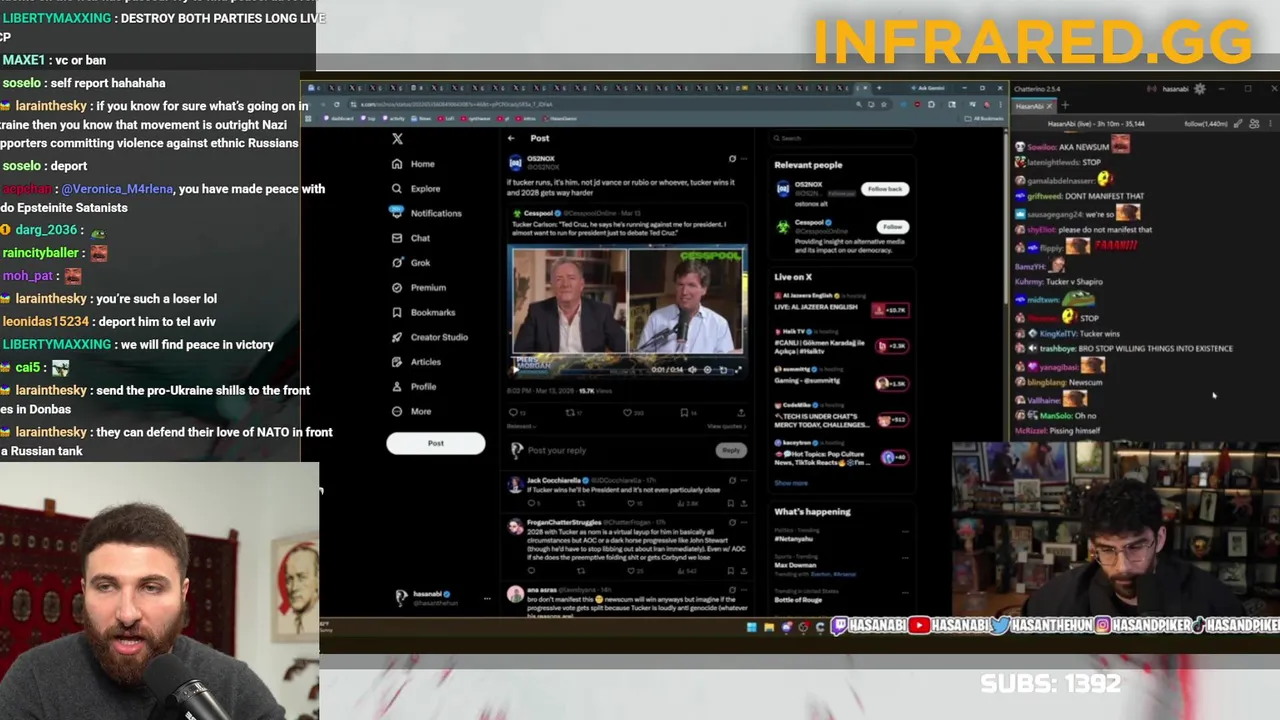Bookmark Jack Cocchiarella's reply
This screenshot has height=720, width=1280.
(730, 503)
